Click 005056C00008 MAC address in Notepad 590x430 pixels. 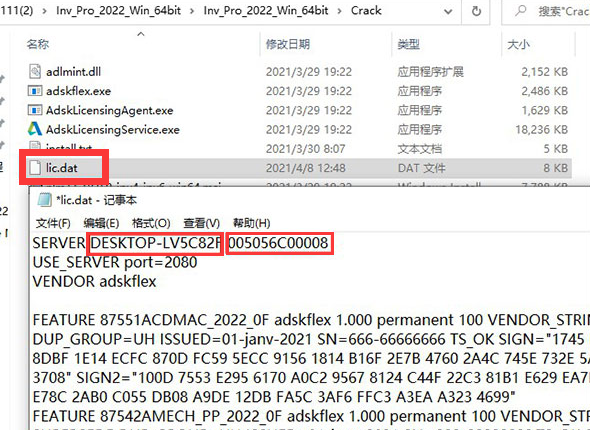(278, 243)
